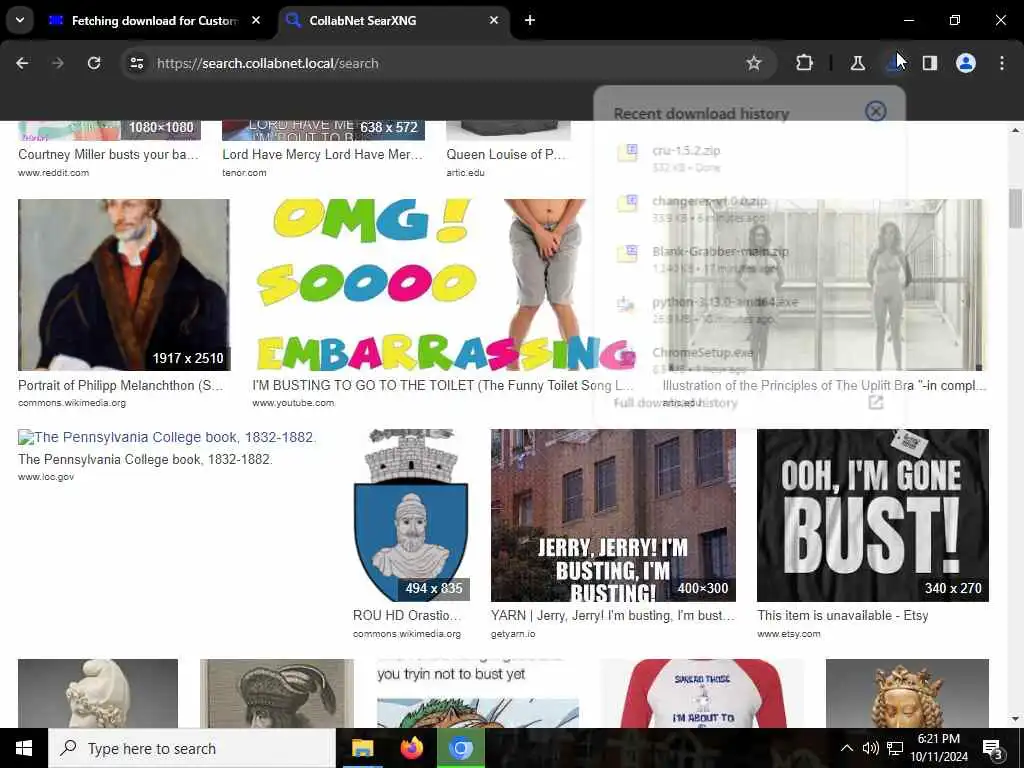Click This item is unavailable - Etsy title
The image size is (1024, 768).
tap(842, 615)
